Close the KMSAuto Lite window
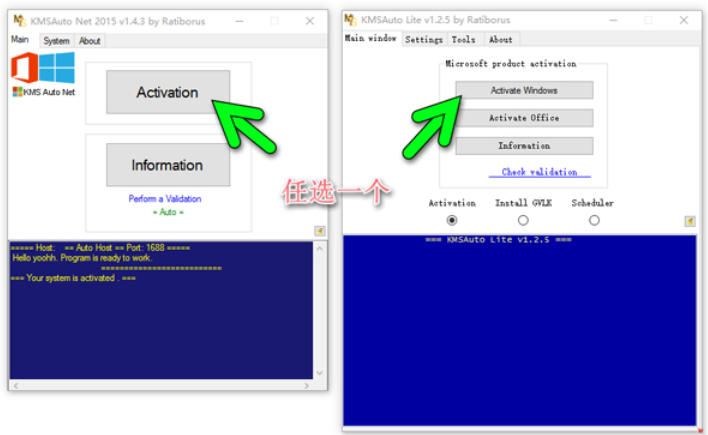This screenshot has height=435, width=708. tap(684, 20)
